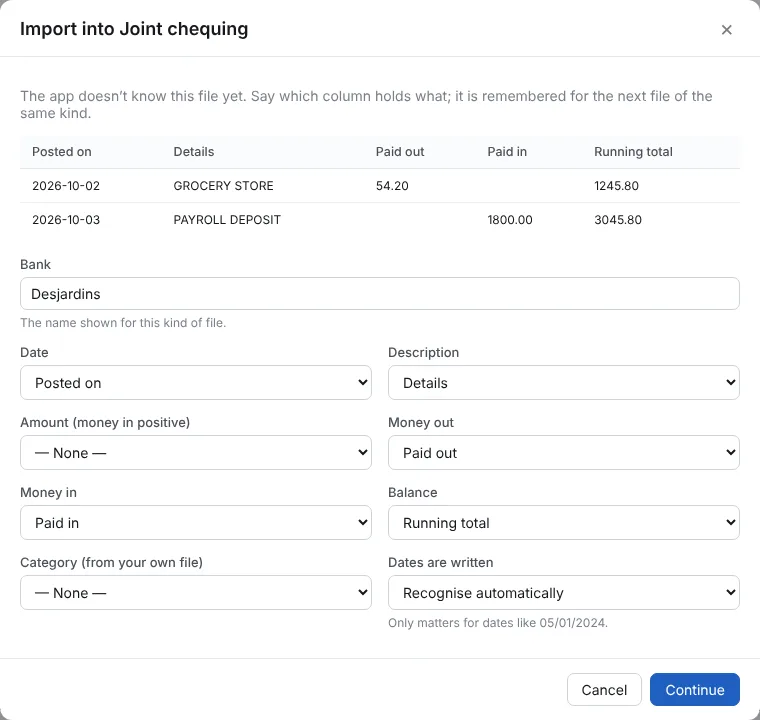Click the Running total column header
The width and height of the screenshot is (760, 720).
pos(633,152)
